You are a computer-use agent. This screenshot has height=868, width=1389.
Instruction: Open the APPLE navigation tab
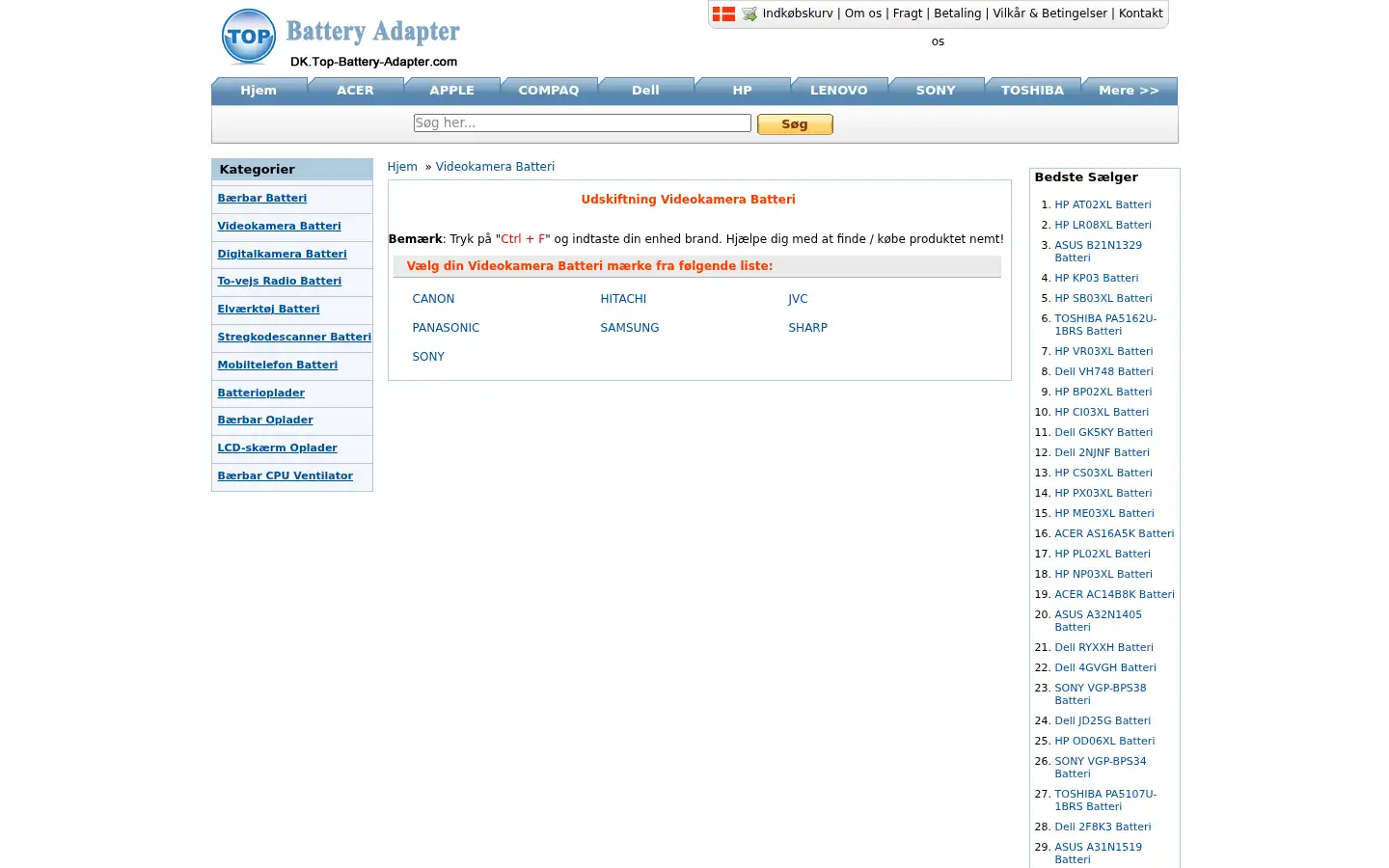point(452,91)
